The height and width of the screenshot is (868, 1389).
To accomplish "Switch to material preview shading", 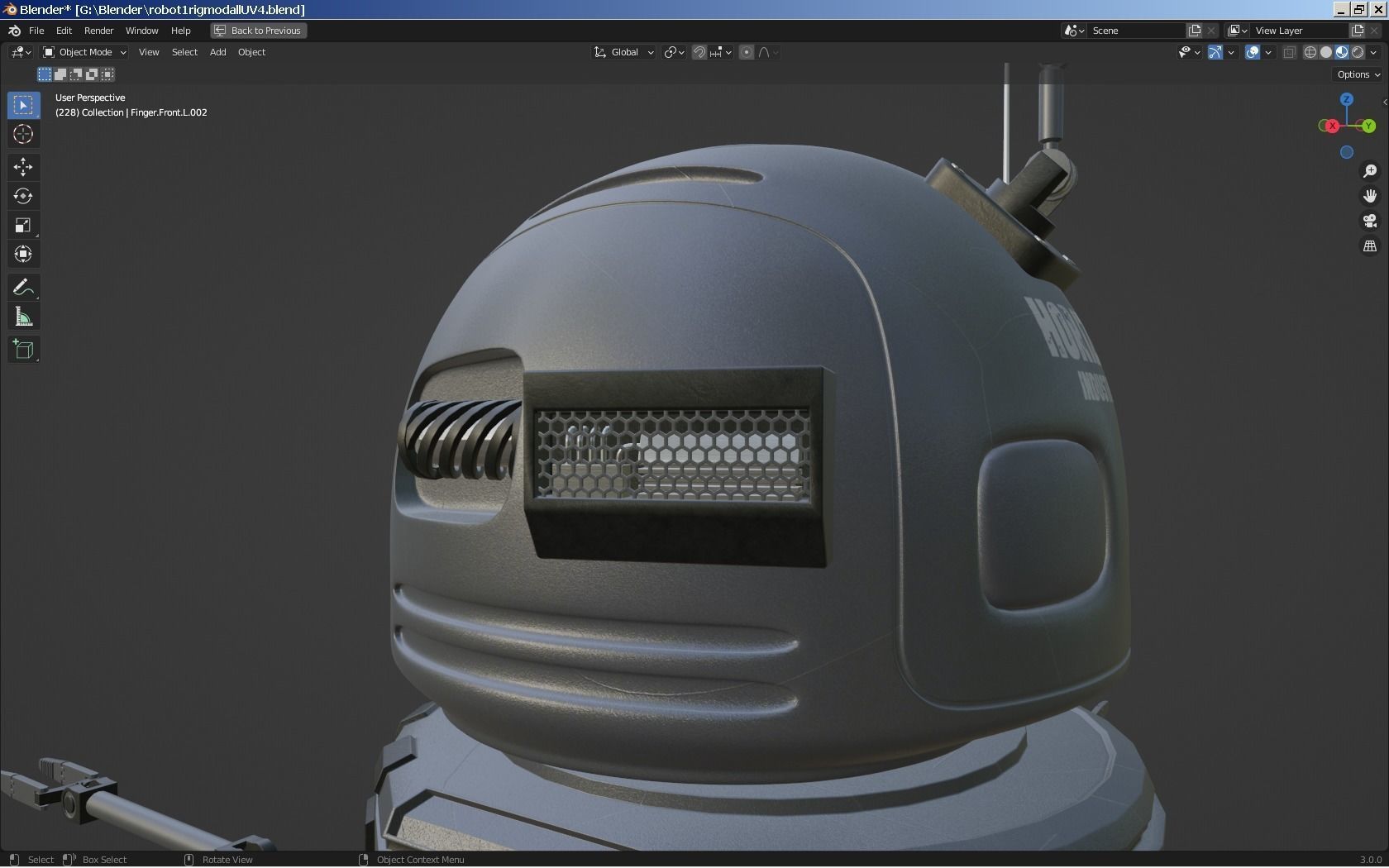I will point(1342,52).
